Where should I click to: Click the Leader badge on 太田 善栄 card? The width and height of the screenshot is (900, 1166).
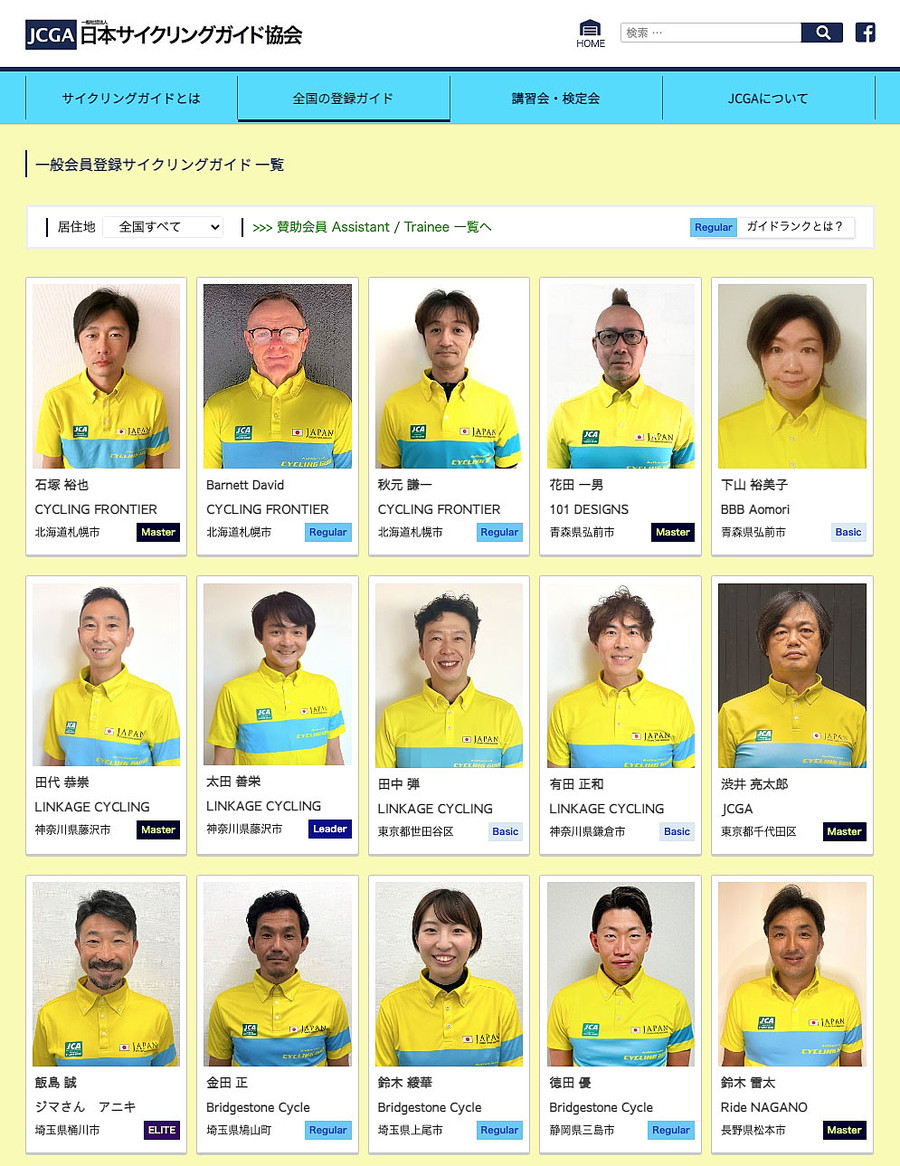point(330,829)
